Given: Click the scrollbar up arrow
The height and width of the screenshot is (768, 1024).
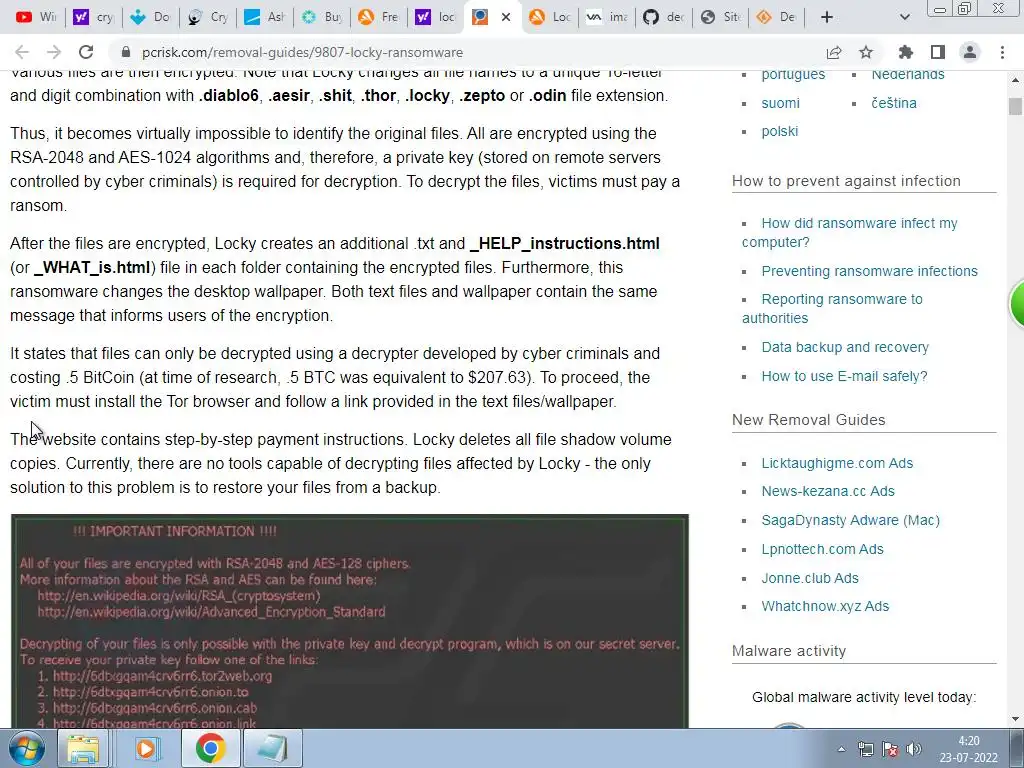Looking at the screenshot, I should [x=1015, y=80].
